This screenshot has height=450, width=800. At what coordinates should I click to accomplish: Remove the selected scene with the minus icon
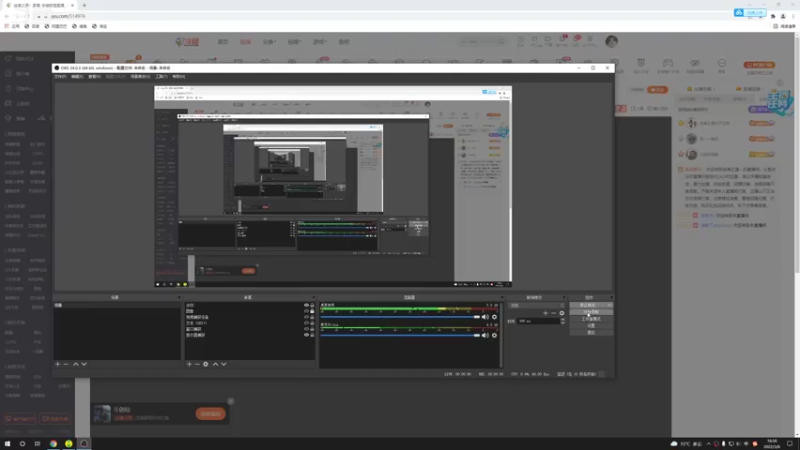pyautogui.click(x=66, y=364)
